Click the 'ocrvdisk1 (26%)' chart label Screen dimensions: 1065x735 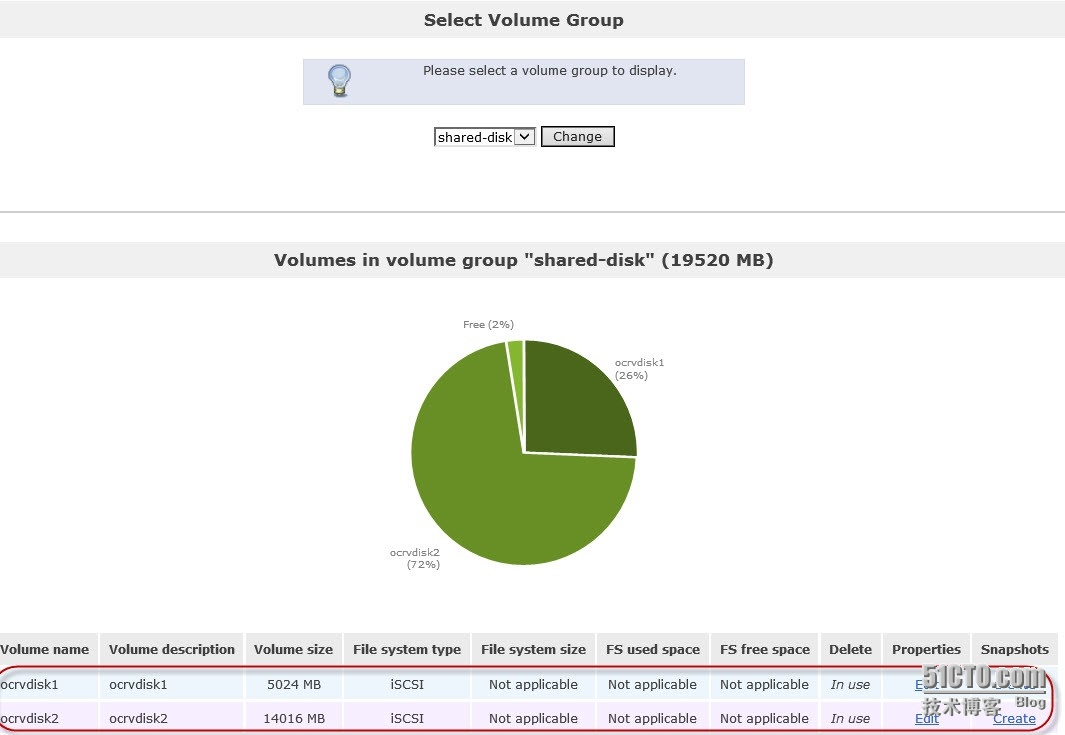tap(639, 369)
